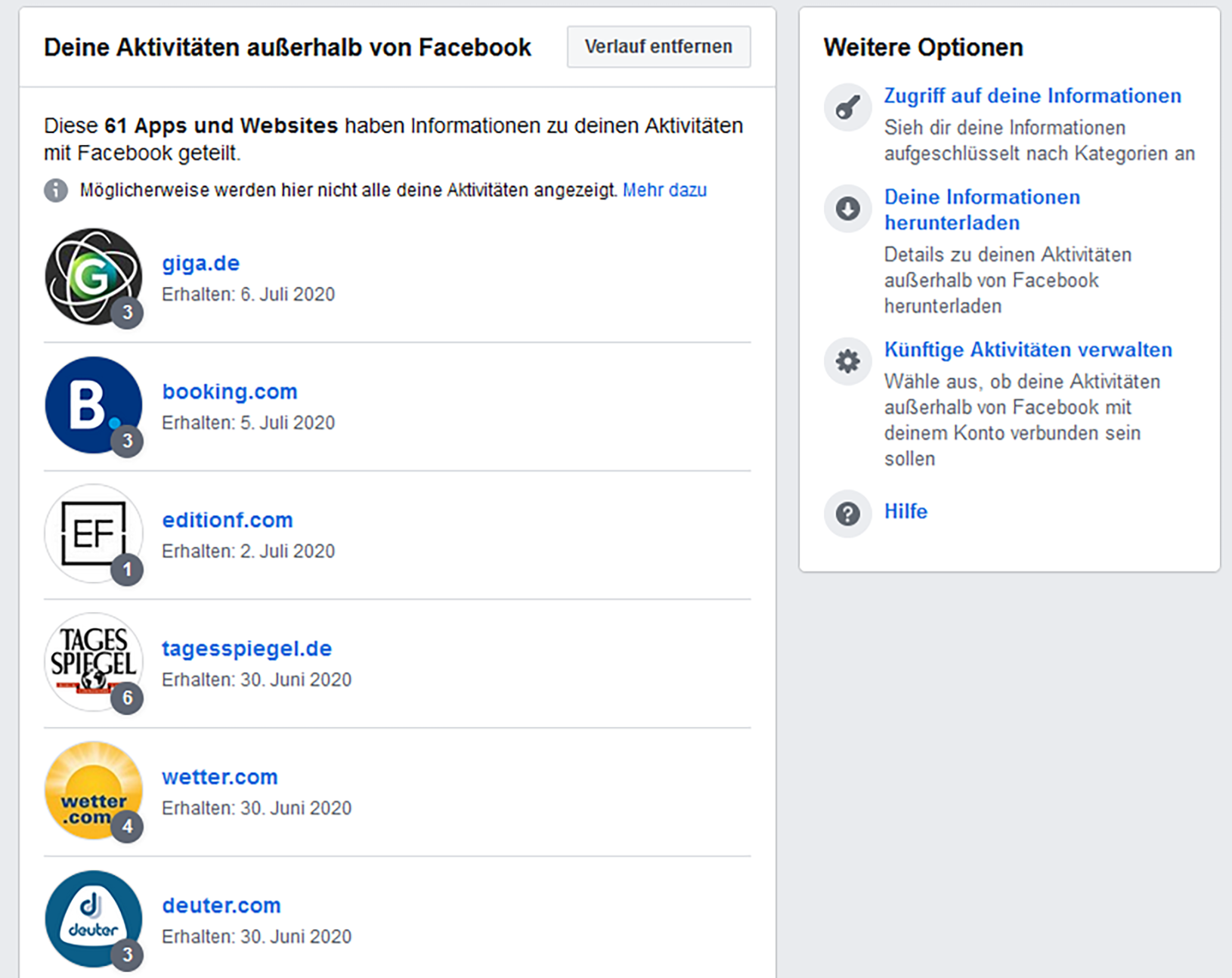Click the question mark help icon
This screenshot has height=978, width=1232.
pyautogui.click(x=847, y=514)
